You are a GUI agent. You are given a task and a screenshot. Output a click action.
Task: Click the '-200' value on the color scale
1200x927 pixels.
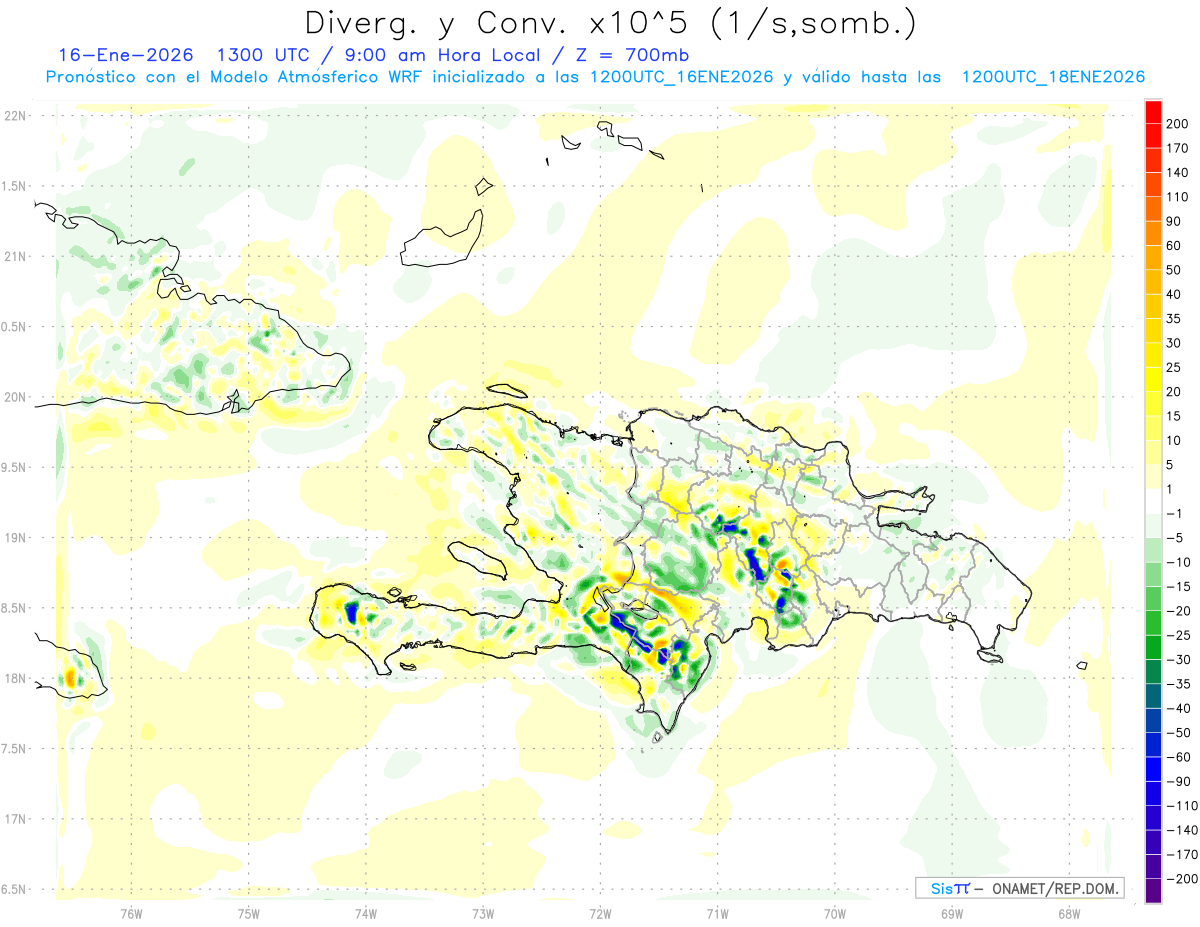point(1184,878)
